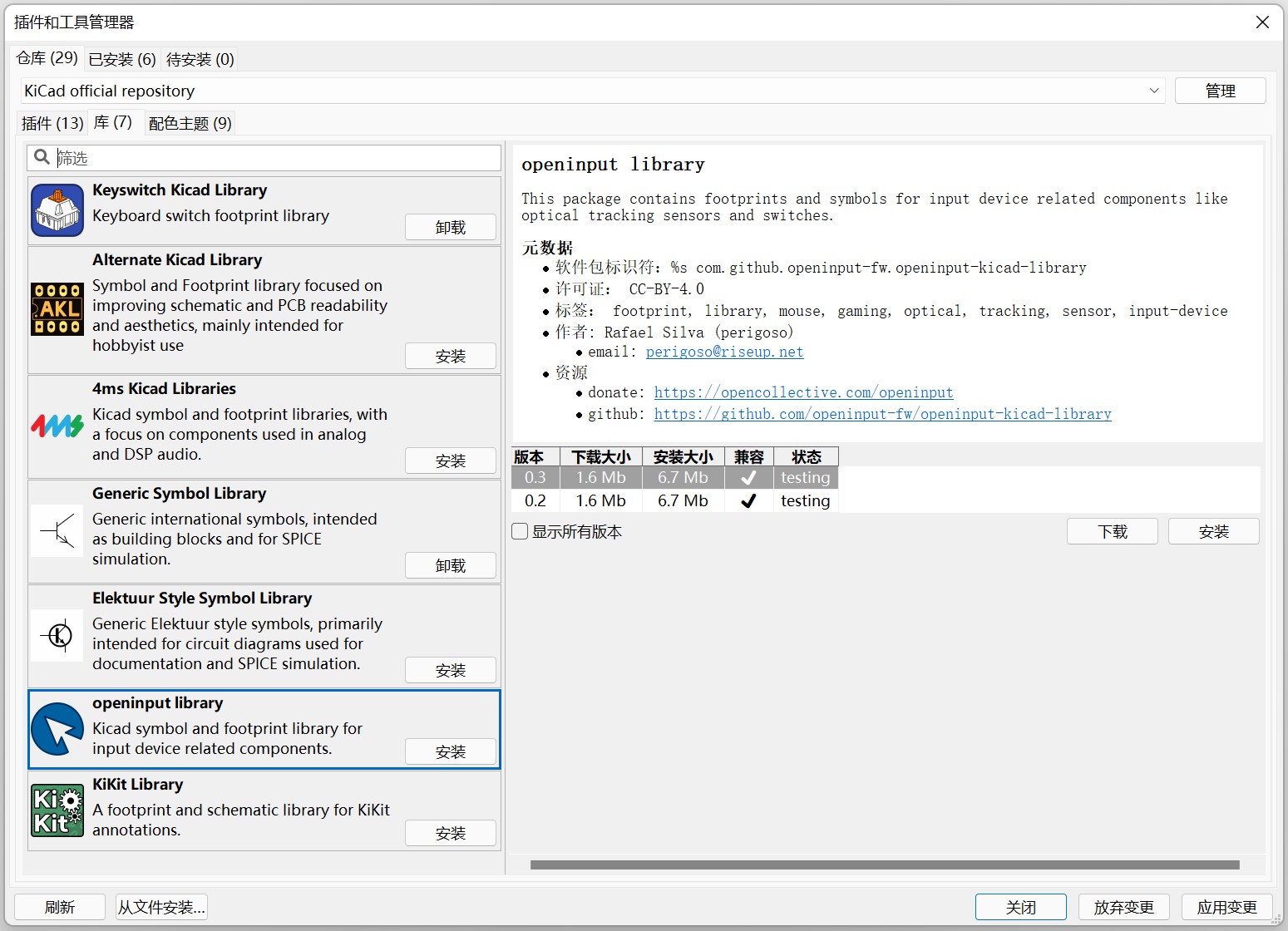The height and width of the screenshot is (931, 1288).
Task: Open the github openinput-kicad-library link
Action: click(882, 414)
